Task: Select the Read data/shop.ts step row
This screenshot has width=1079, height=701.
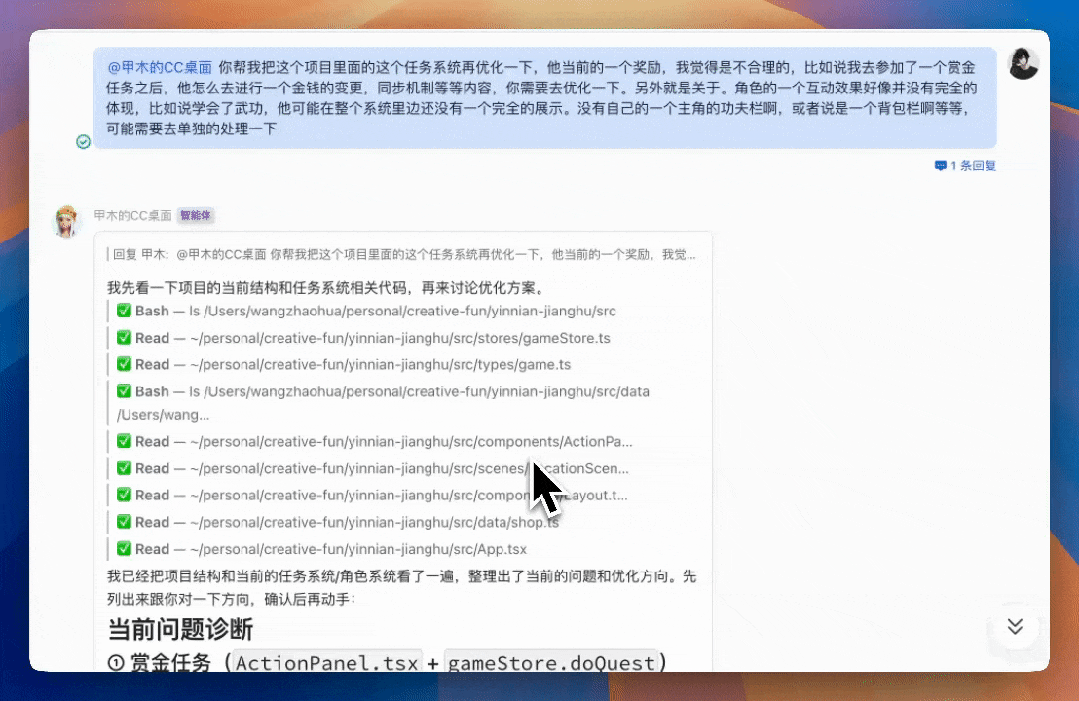Action: [338, 522]
